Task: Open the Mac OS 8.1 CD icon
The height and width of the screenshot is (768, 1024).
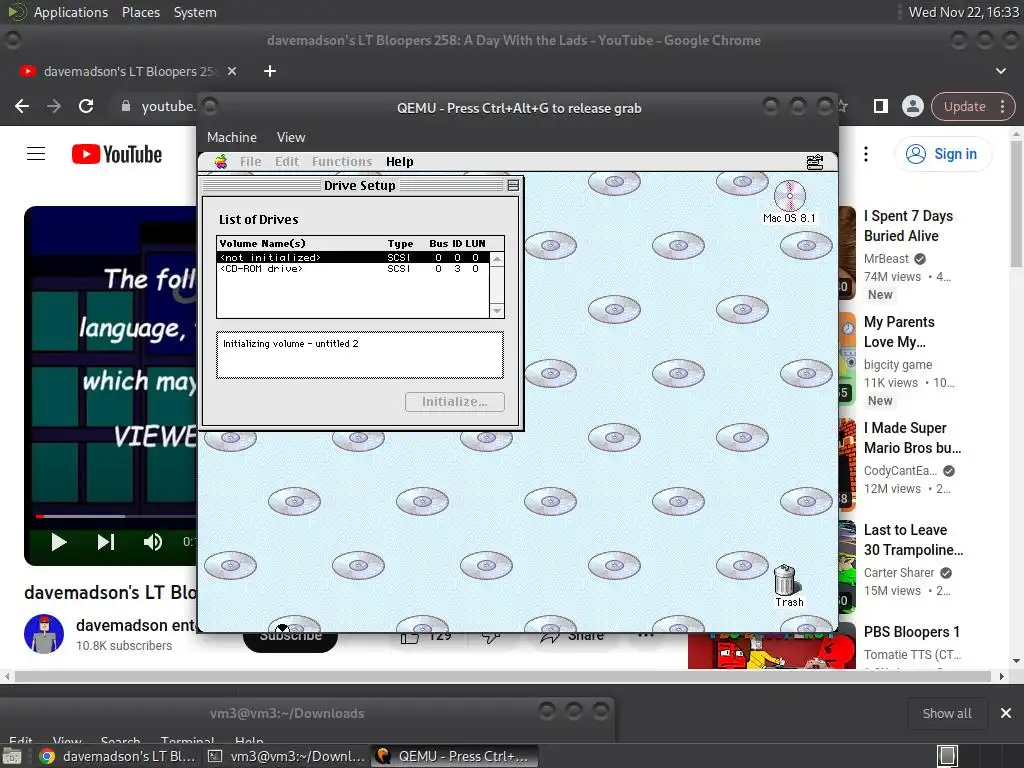Action: (789, 202)
